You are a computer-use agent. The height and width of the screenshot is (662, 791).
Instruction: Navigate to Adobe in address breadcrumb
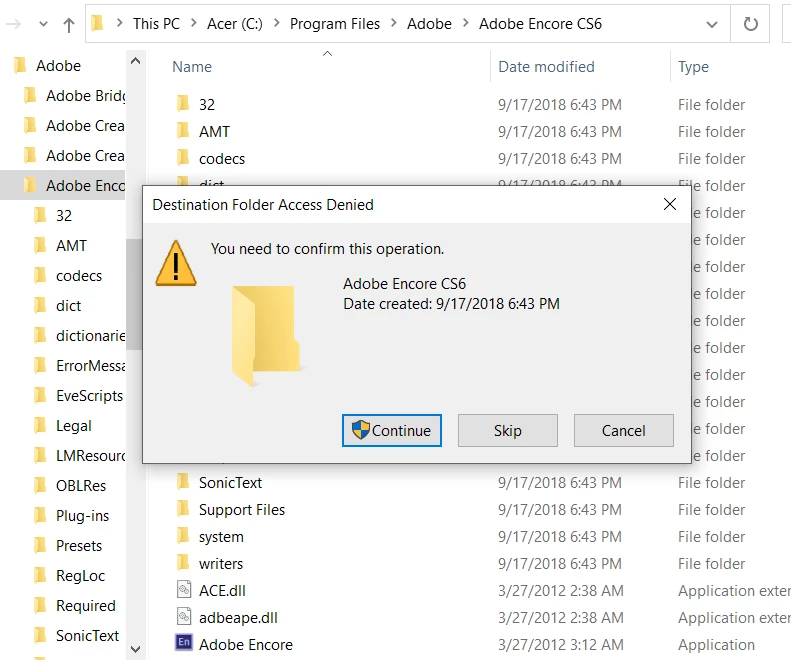(x=429, y=24)
